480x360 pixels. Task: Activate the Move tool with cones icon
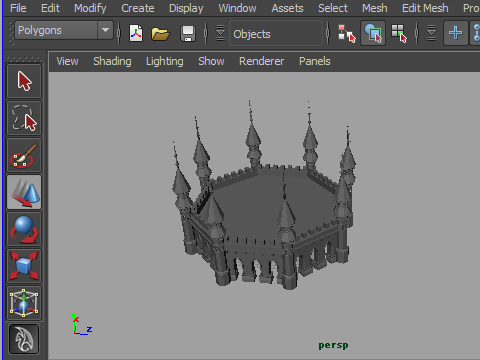coord(24,192)
